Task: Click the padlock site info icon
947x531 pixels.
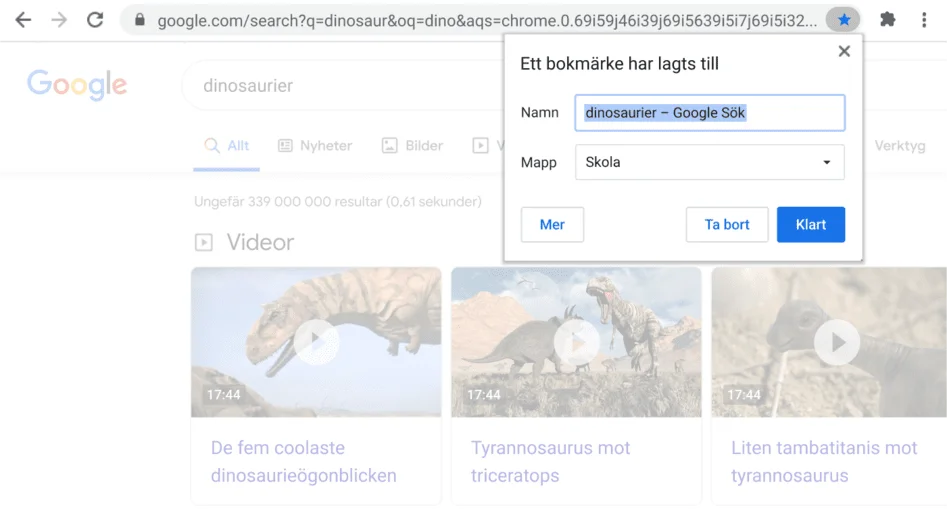Action: [x=139, y=20]
